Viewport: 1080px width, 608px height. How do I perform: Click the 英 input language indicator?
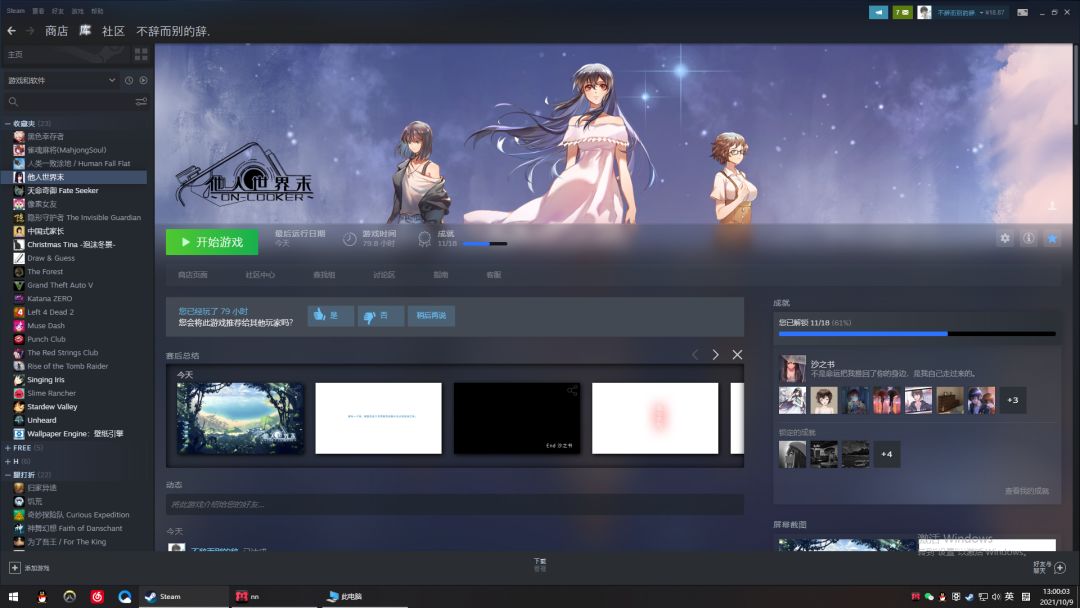pos(1009,597)
